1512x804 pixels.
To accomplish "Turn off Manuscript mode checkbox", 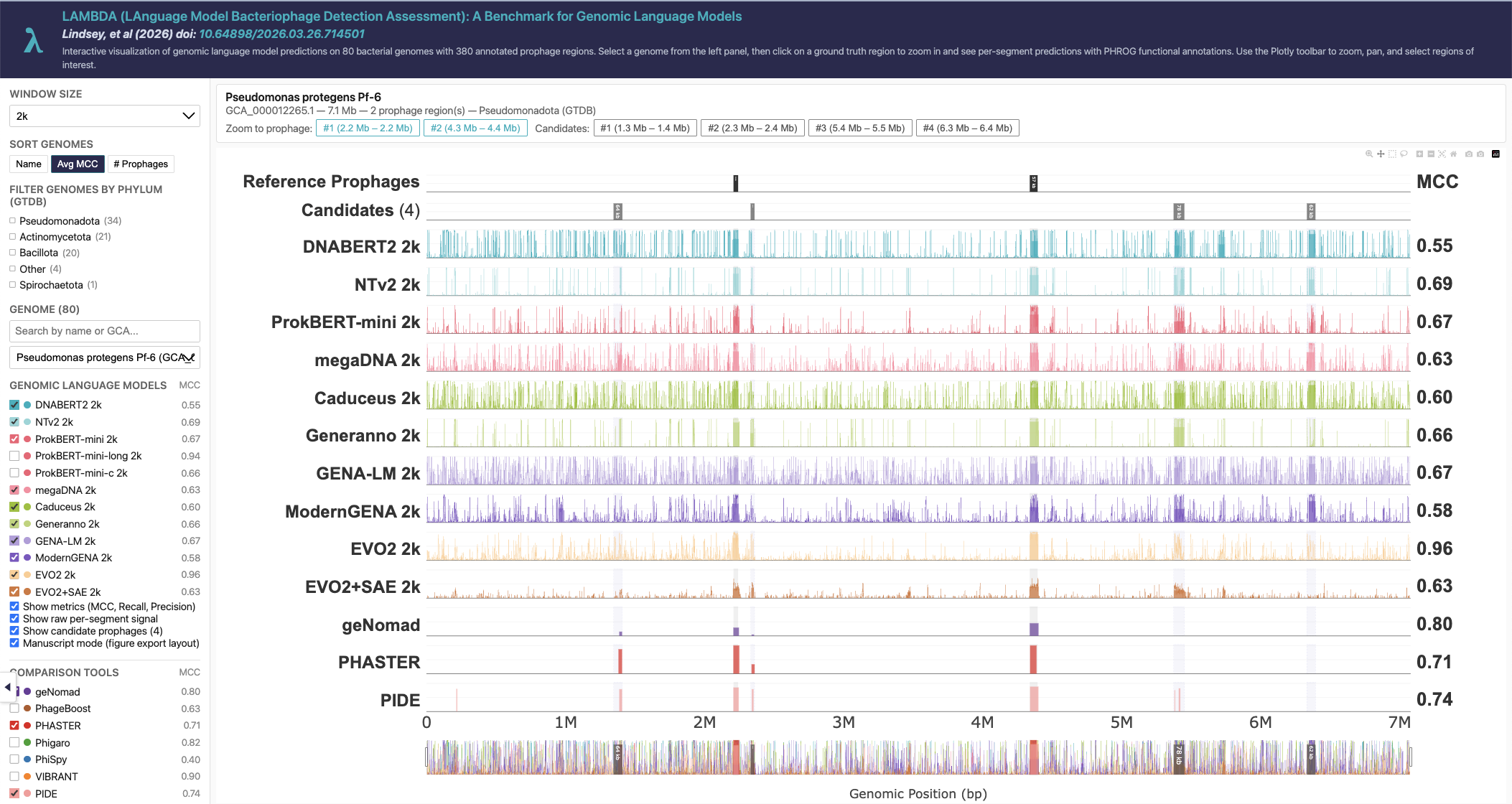I will coord(14,643).
